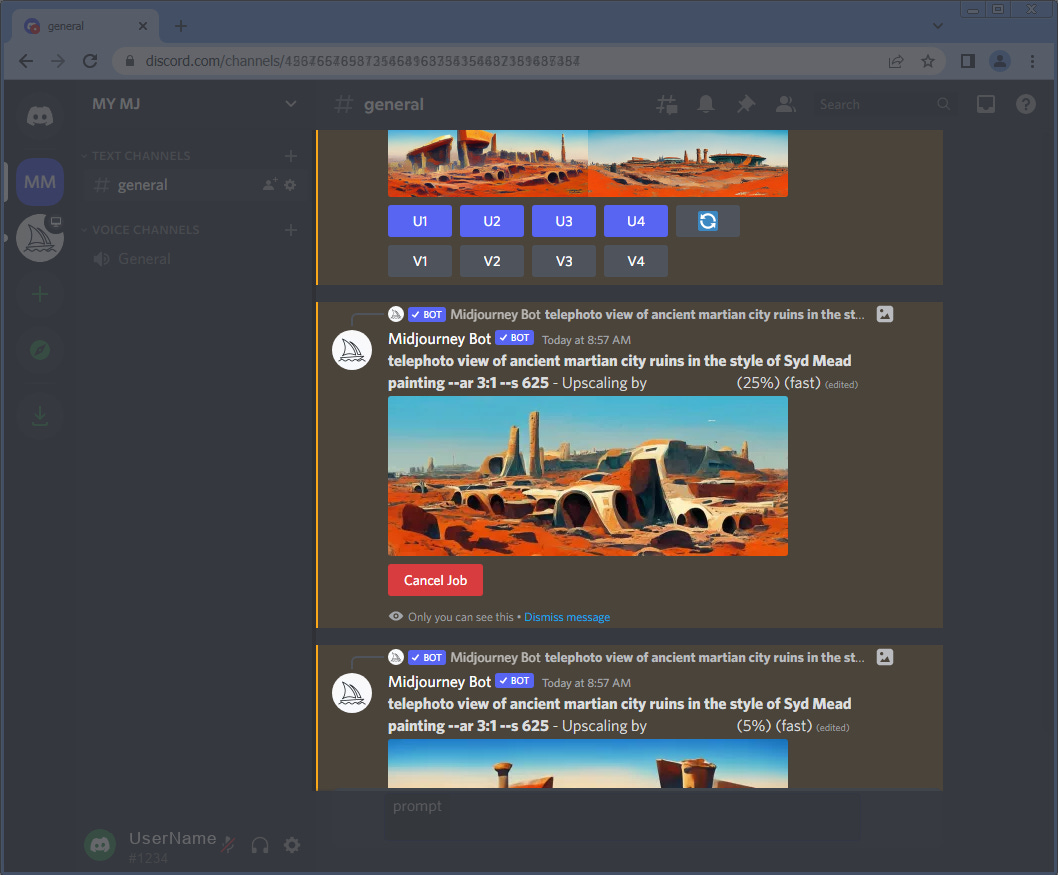
Task: Toggle browser side panel icon
Action: 968,61
